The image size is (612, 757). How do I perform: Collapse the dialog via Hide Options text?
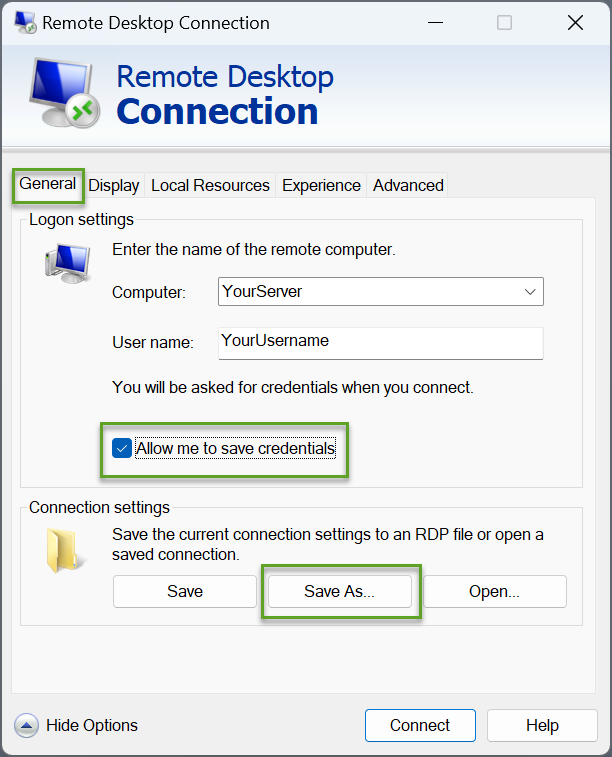pyautogui.click(x=92, y=725)
